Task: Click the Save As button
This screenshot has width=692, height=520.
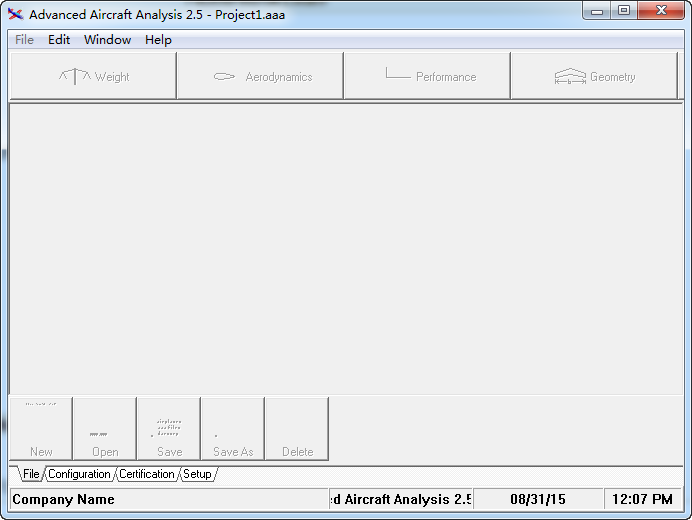Action: pos(233,429)
